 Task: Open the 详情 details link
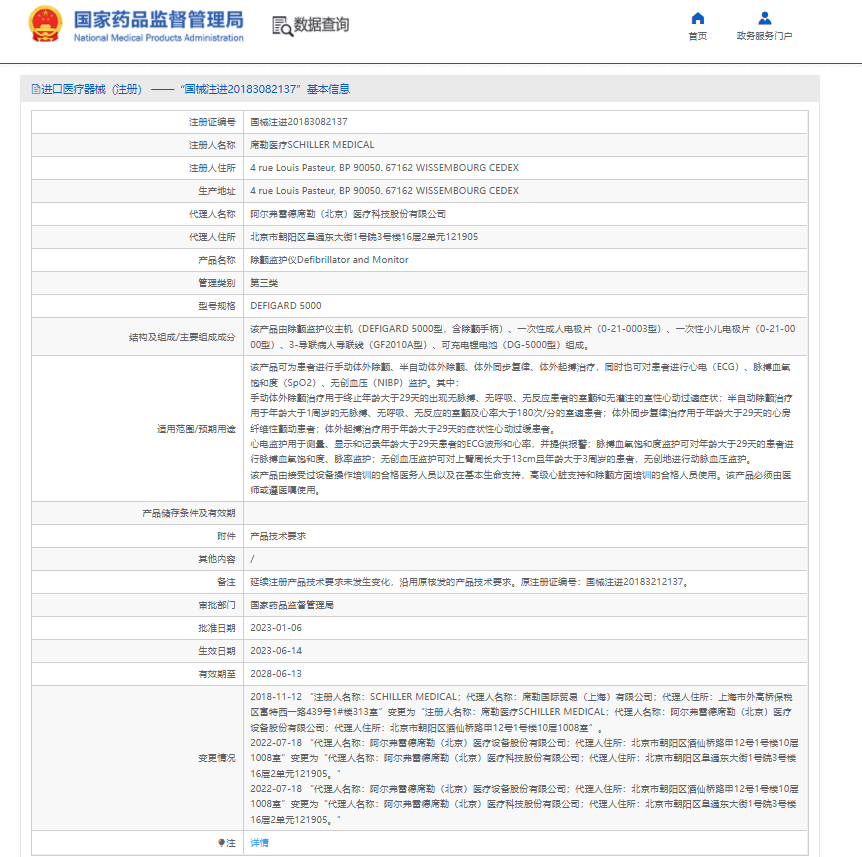tap(259, 842)
